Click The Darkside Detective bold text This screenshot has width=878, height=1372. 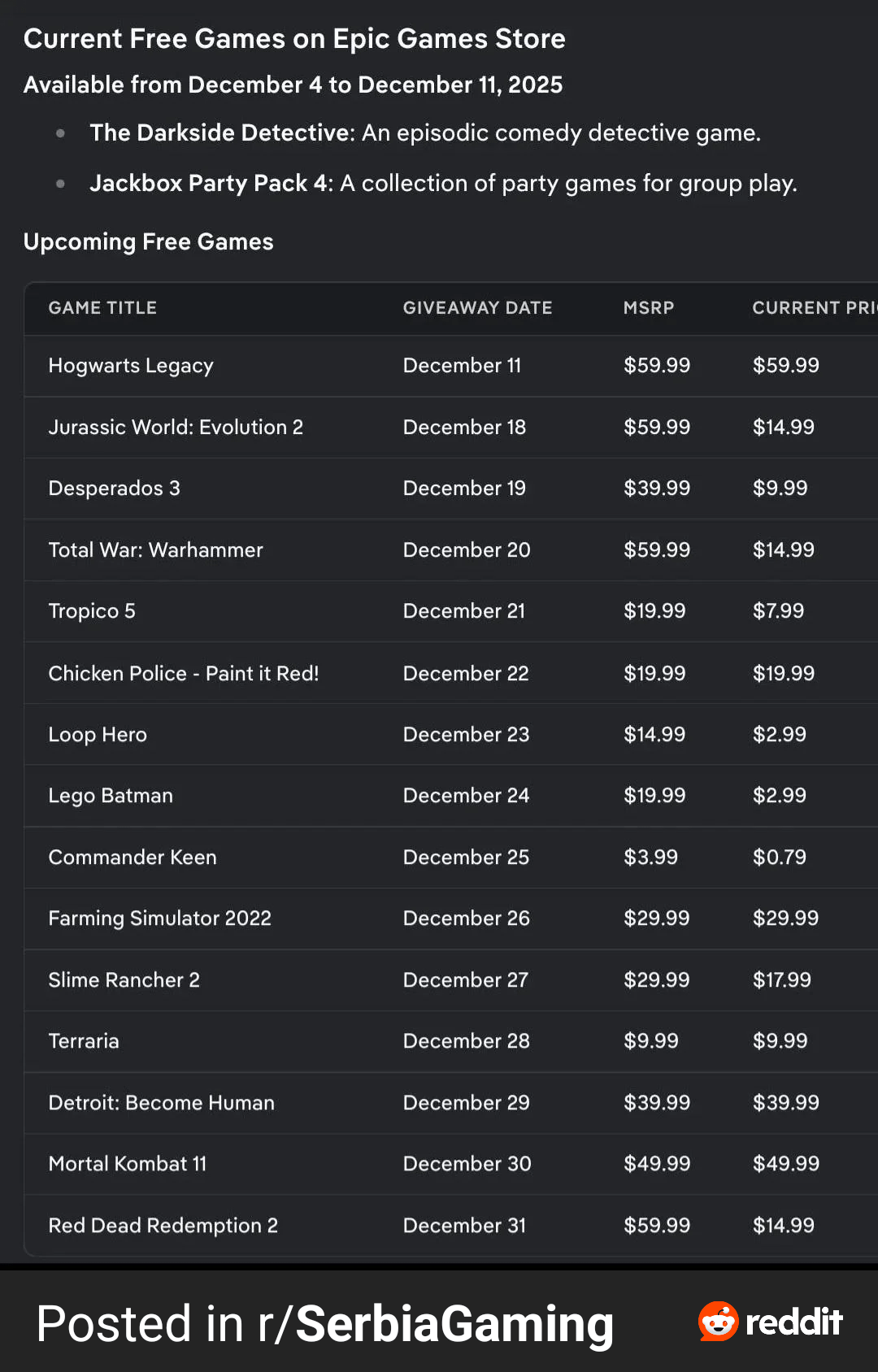click(222, 132)
